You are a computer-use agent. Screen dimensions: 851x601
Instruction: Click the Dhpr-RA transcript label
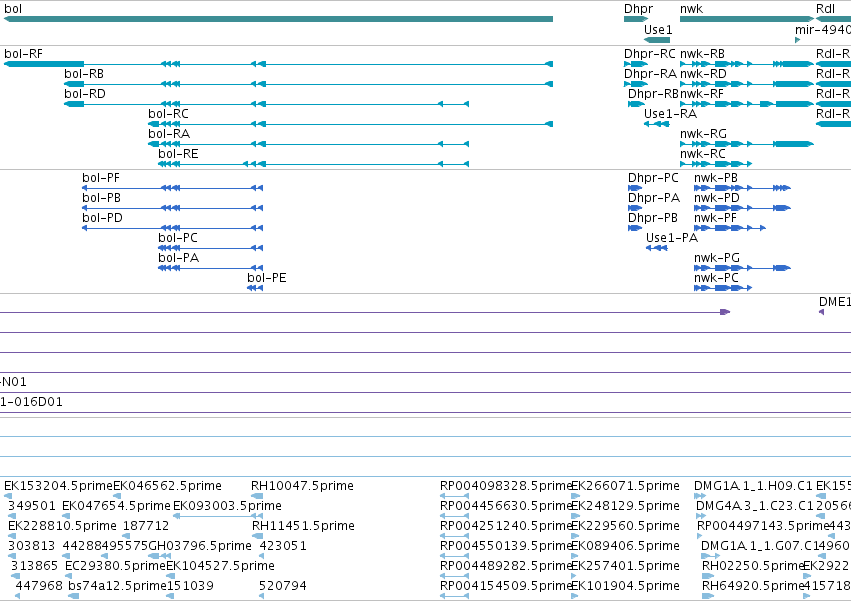click(650, 74)
